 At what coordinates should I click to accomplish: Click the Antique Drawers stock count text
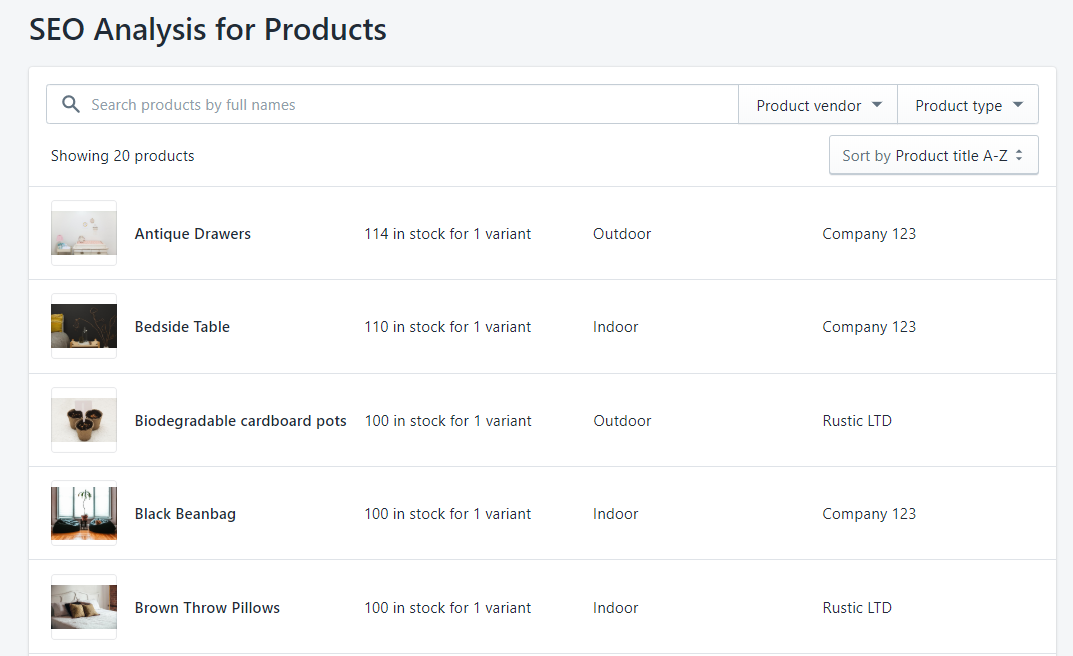coord(447,234)
